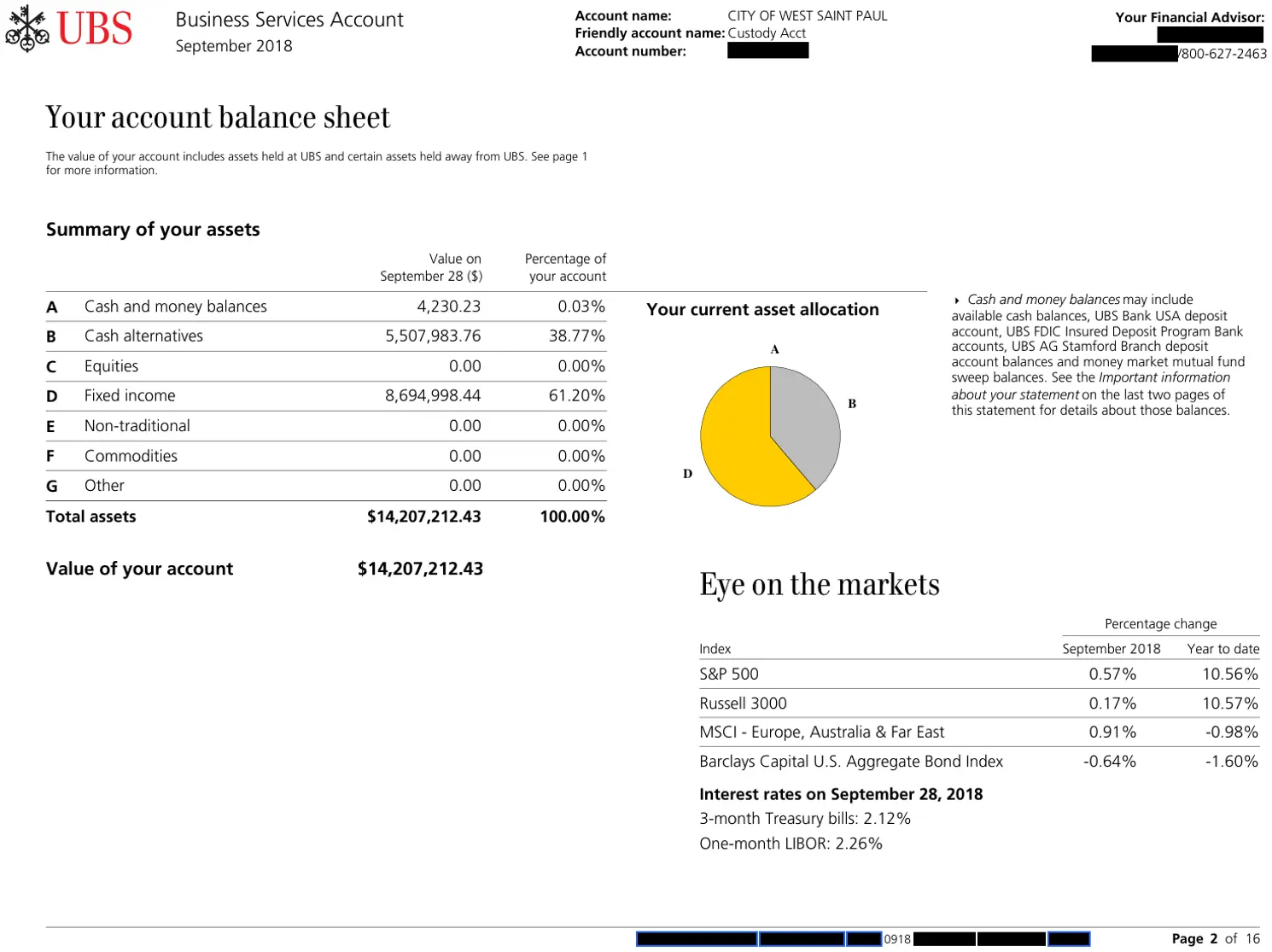
Task: Click the Eye on the markets heading
Action: point(820,585)
